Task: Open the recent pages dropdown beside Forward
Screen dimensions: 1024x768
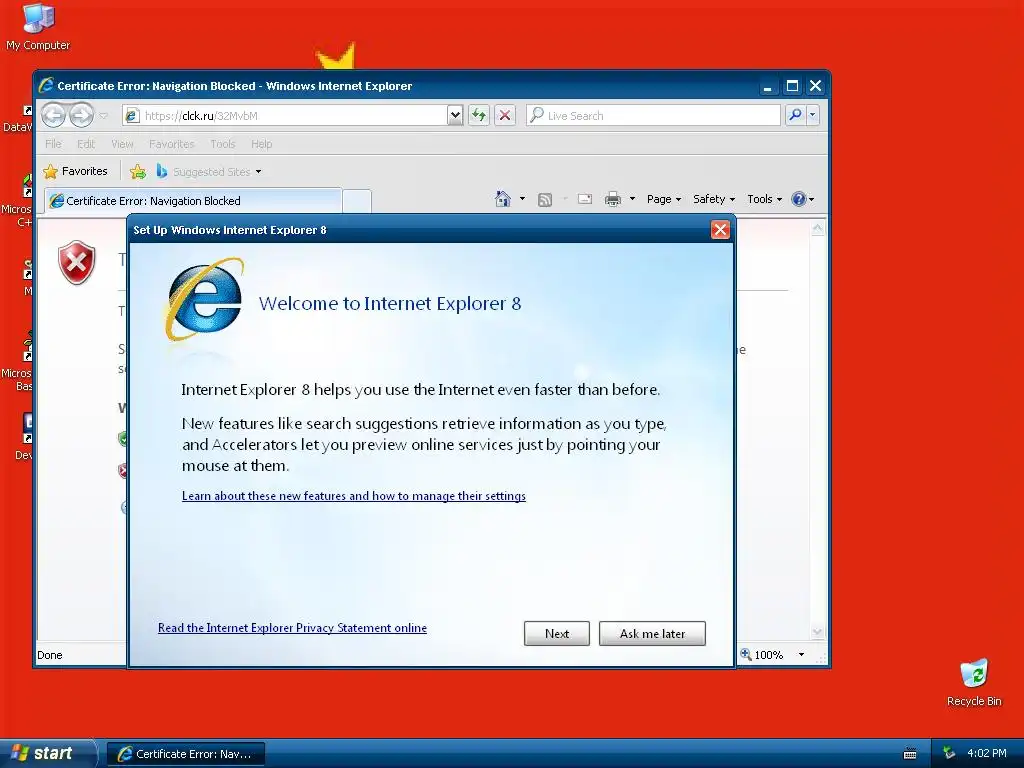Action: tap(103, 116)
